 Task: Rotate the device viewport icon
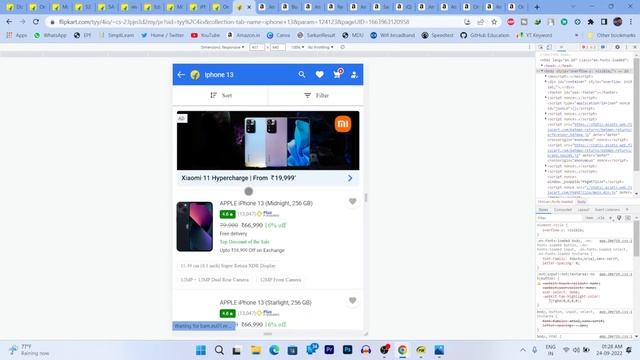342,47
